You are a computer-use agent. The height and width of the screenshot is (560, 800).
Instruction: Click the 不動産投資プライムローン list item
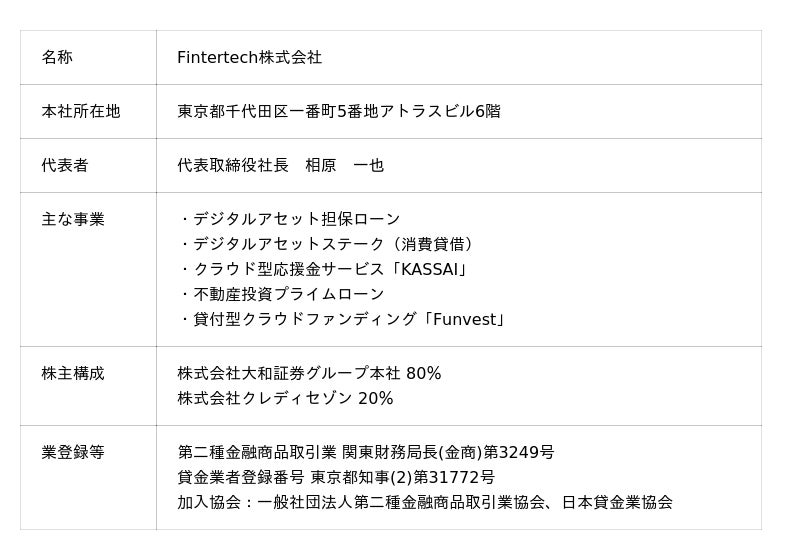pyautogui.click(x=282, y=295)
